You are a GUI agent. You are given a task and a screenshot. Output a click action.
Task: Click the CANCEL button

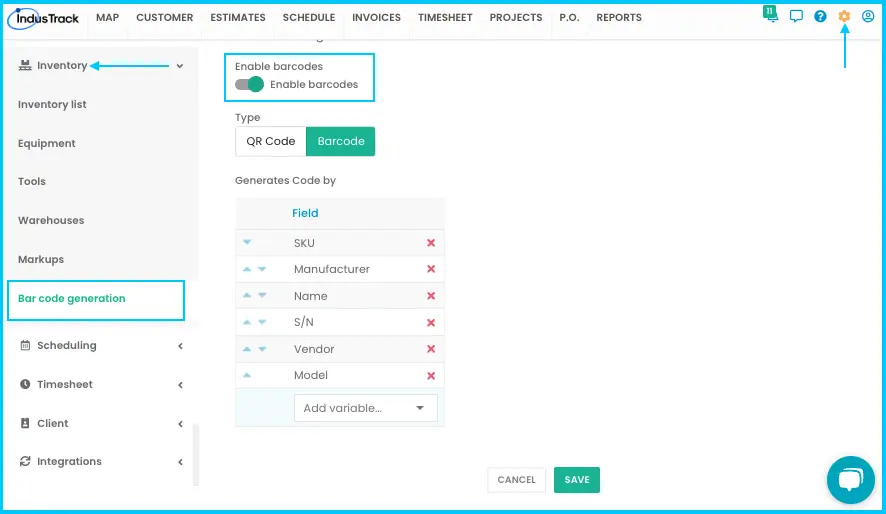[x=516, y=480]
